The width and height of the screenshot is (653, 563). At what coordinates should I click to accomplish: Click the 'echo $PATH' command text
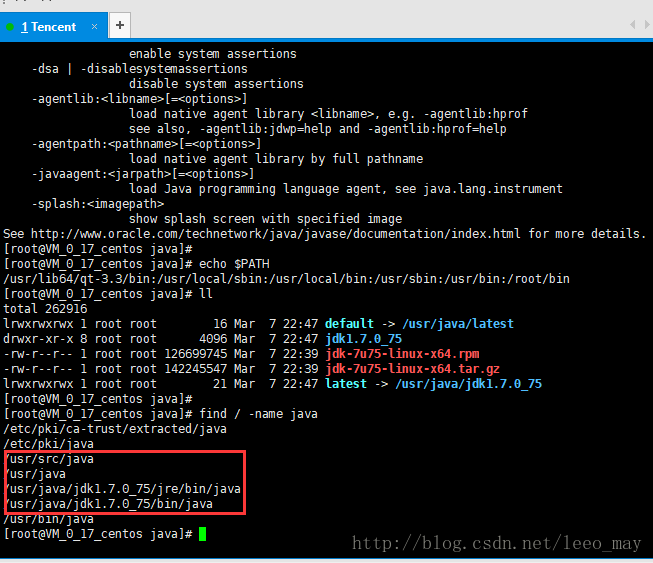(234, 264)
